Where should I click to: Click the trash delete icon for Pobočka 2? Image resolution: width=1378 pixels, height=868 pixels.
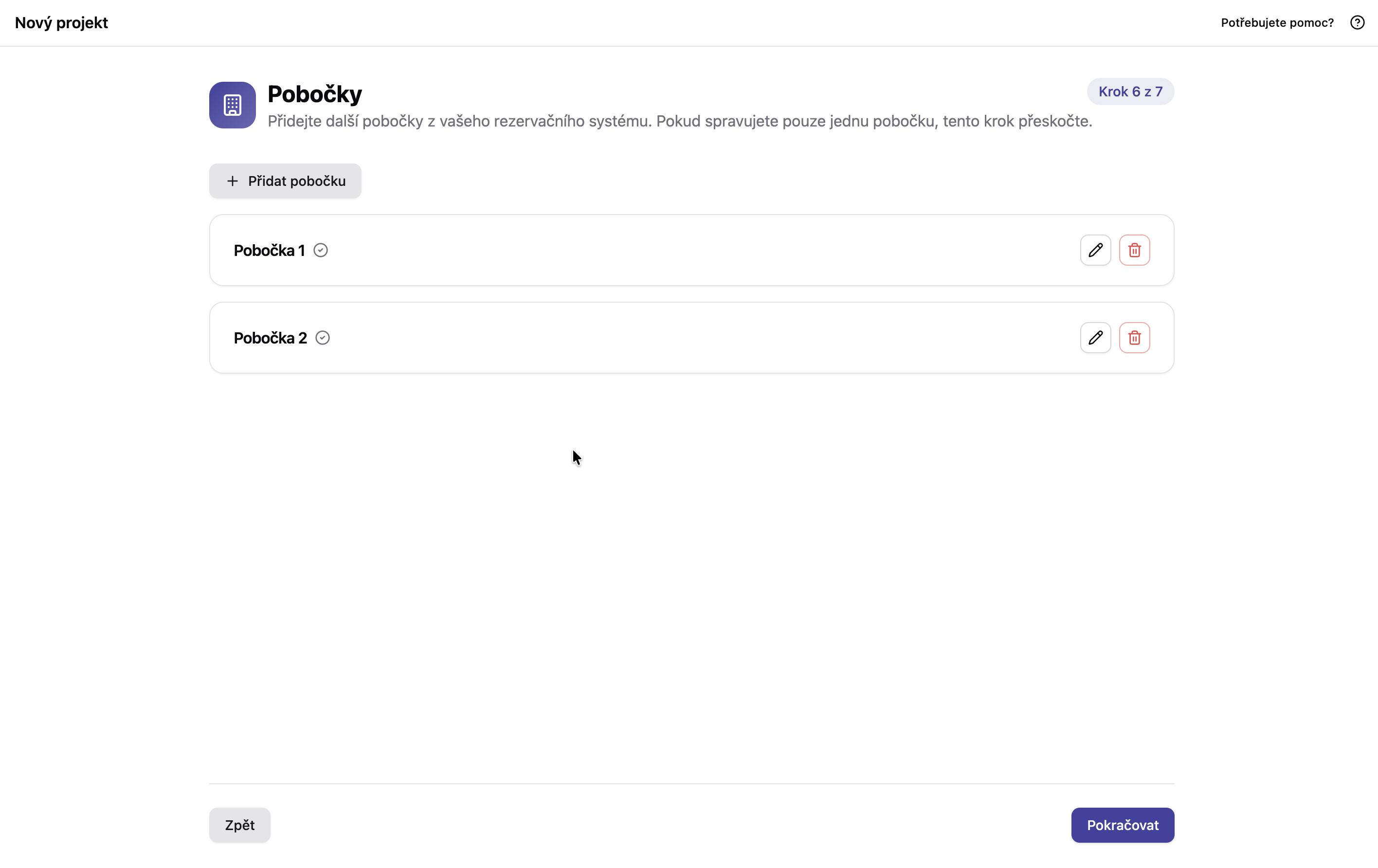pos(1135,338)
